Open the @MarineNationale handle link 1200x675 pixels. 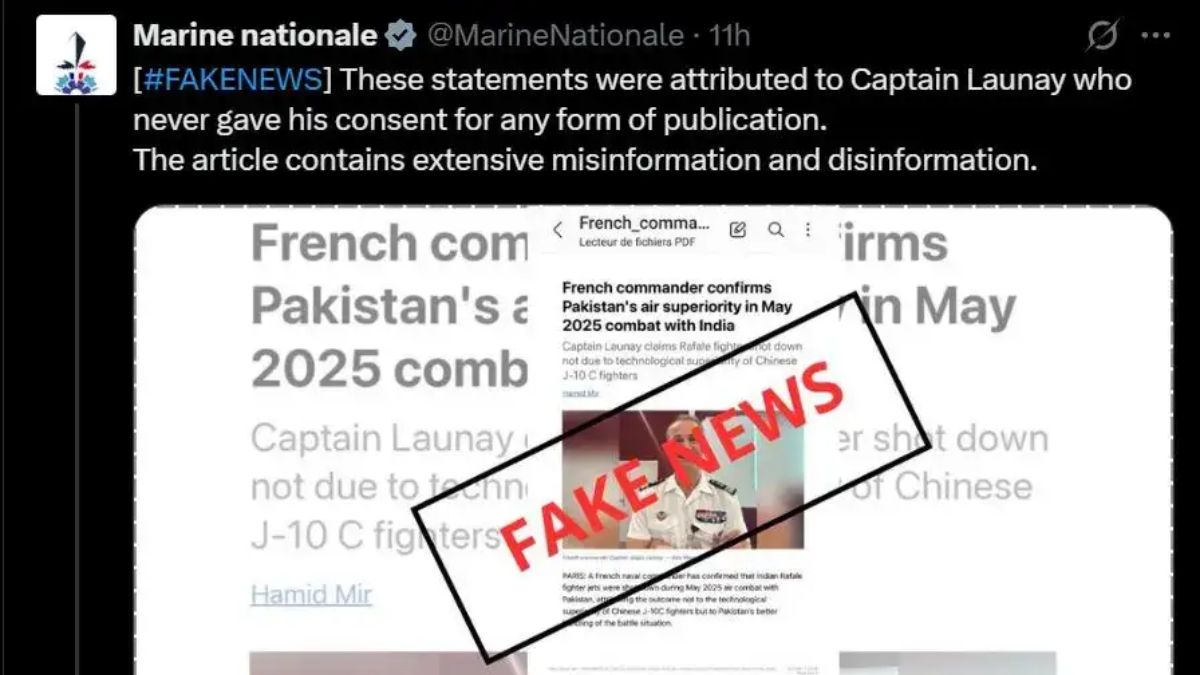click(x=556, y=36)
